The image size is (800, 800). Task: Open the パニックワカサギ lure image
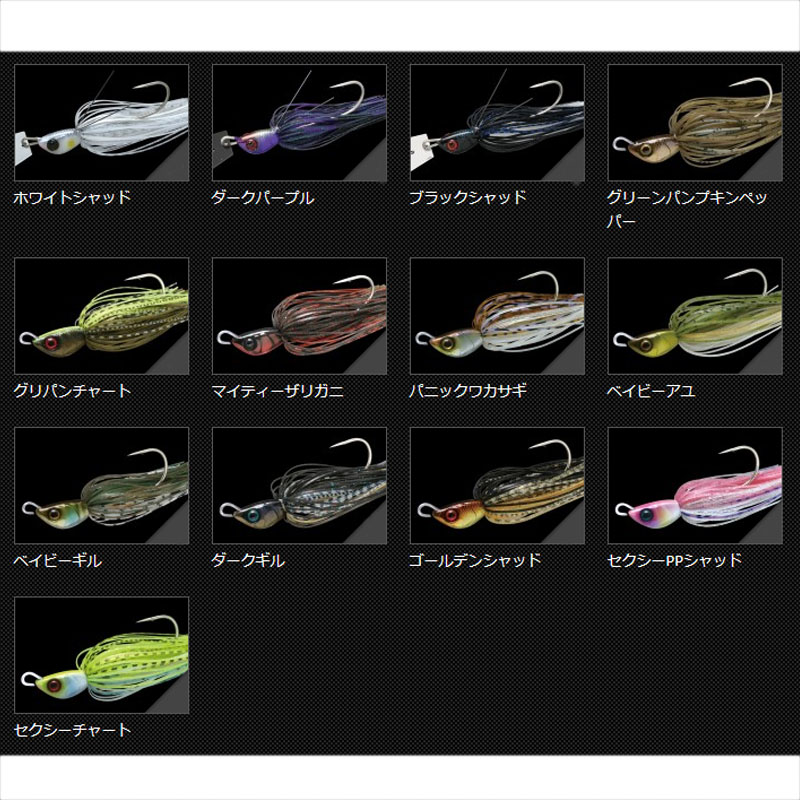[x=497, y=316]
